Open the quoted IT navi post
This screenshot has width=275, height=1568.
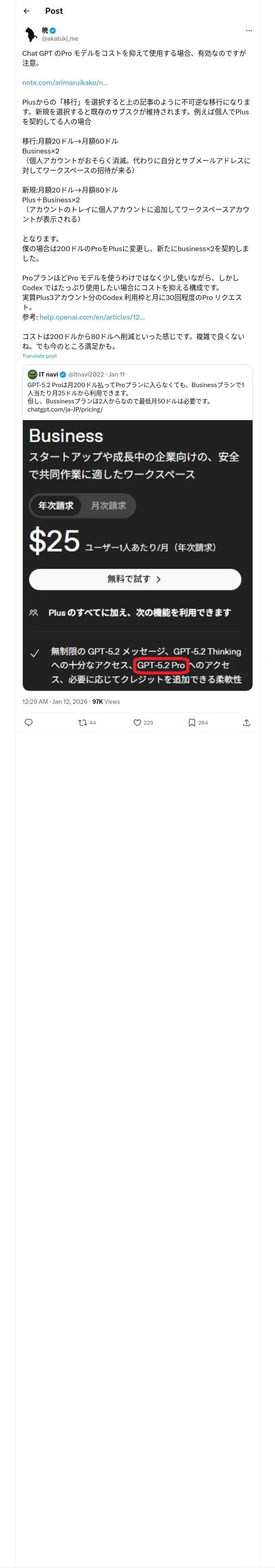(137, 392)
